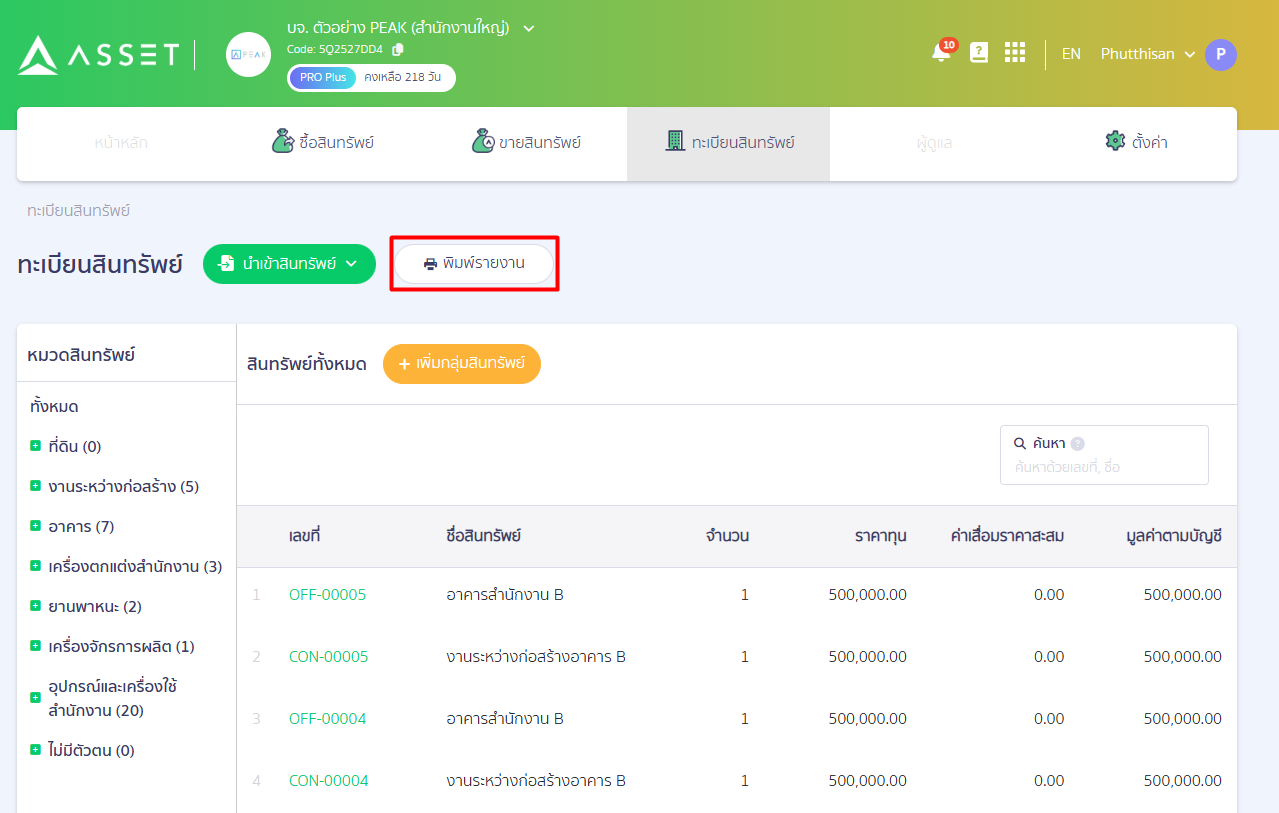Click the ราคาทุน column header
Viewport: 1279px width, 813px height.
880,536
